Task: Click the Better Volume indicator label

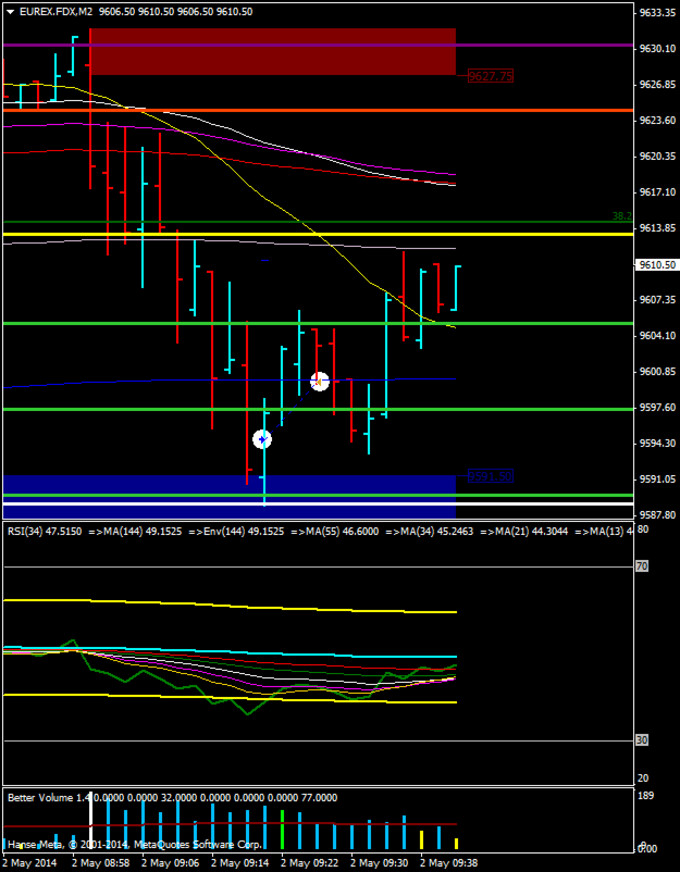Action: pos(40,798)
